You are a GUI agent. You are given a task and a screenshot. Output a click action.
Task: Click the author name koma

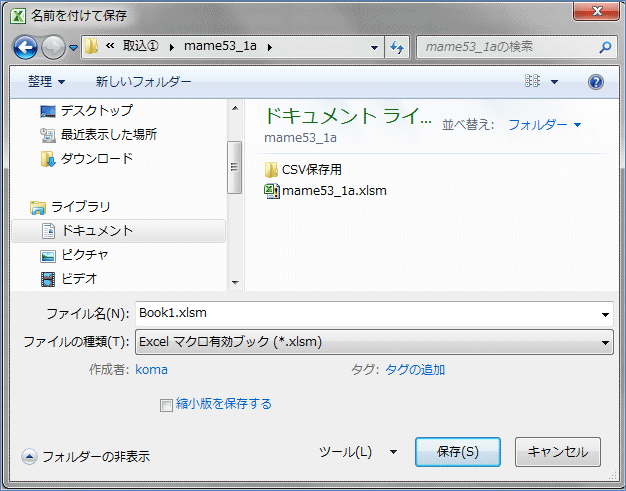[151, 370]
